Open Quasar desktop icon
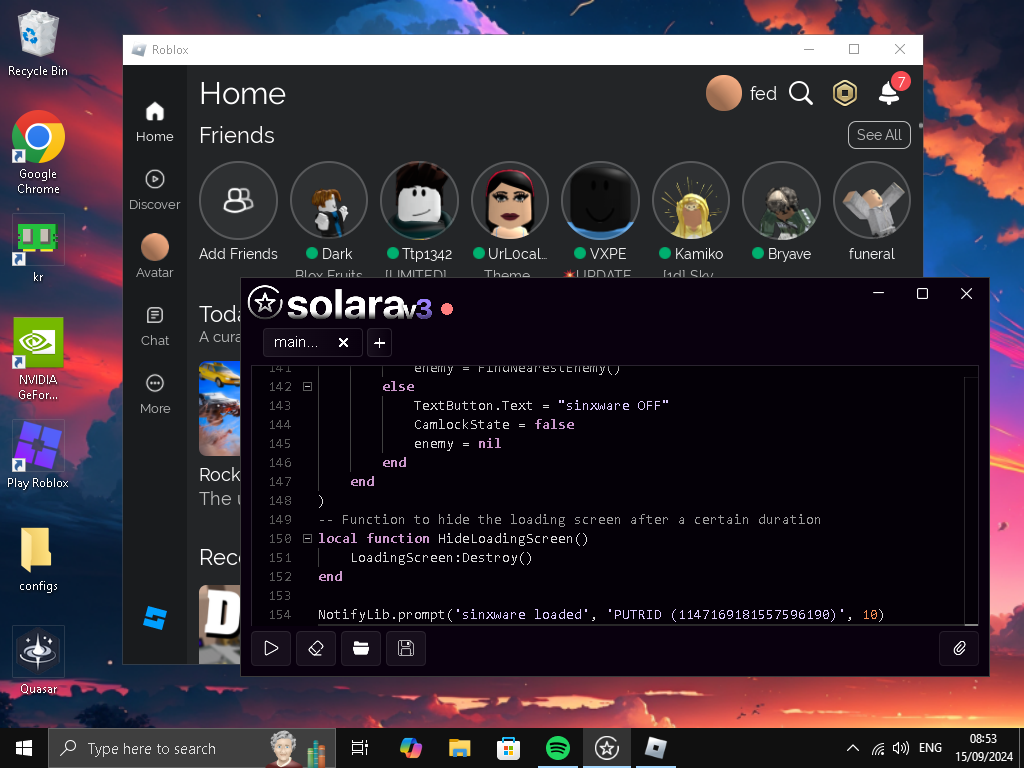The image size is (1024, 768). [38, 660]
